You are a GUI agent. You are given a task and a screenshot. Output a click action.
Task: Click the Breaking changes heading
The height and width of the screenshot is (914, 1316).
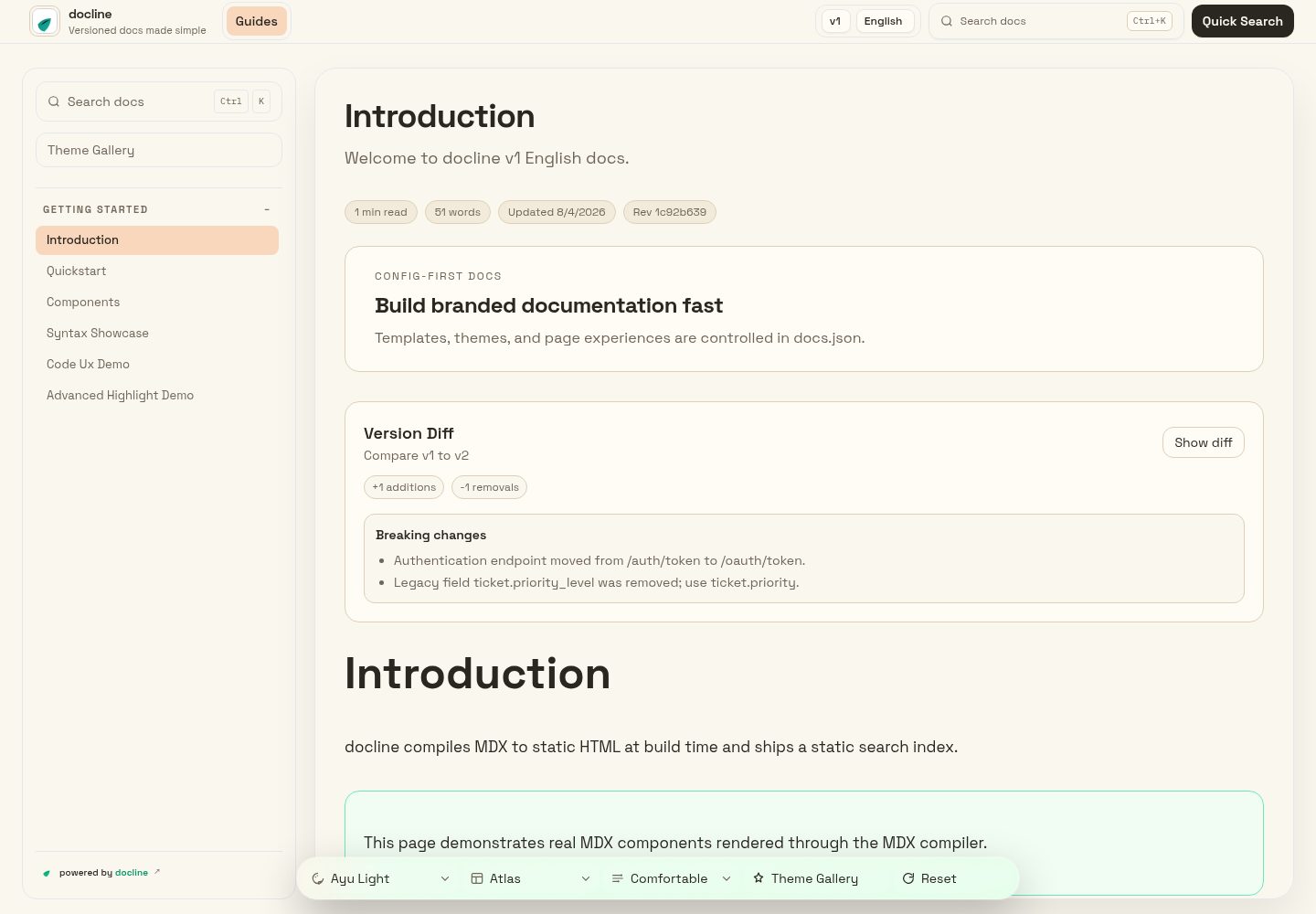pos(430,535)
